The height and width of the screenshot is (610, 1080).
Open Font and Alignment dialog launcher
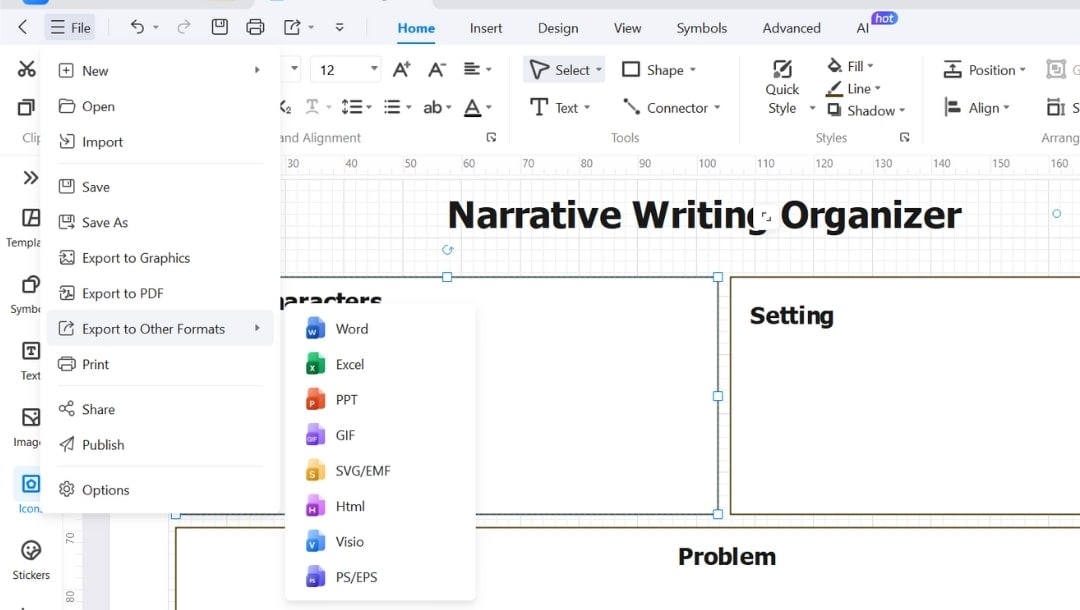[x=491, y=137]
